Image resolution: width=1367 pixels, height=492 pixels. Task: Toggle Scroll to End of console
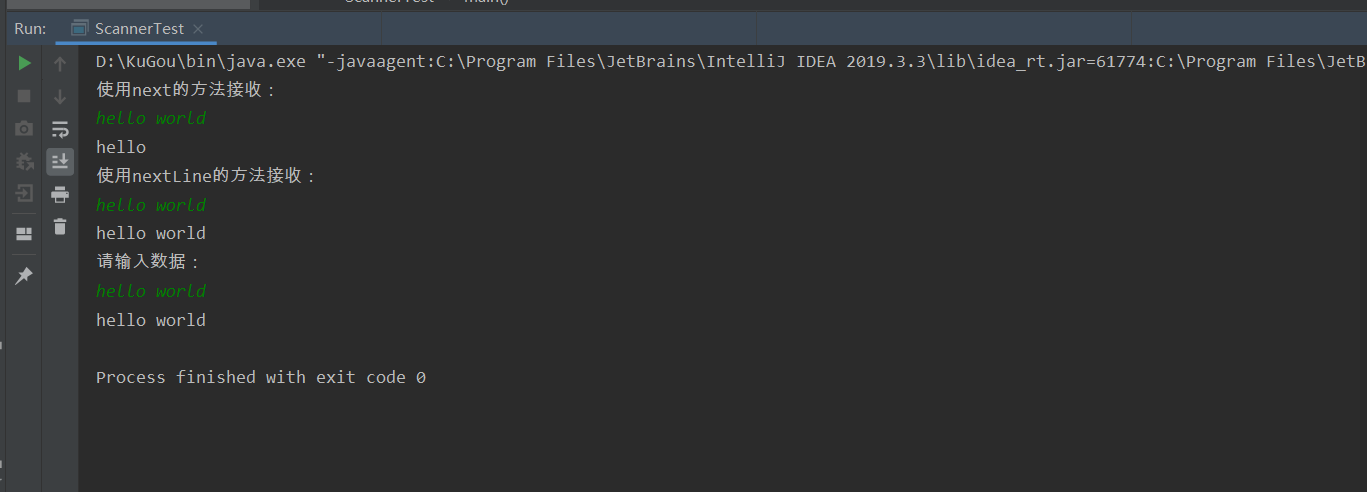60,161
